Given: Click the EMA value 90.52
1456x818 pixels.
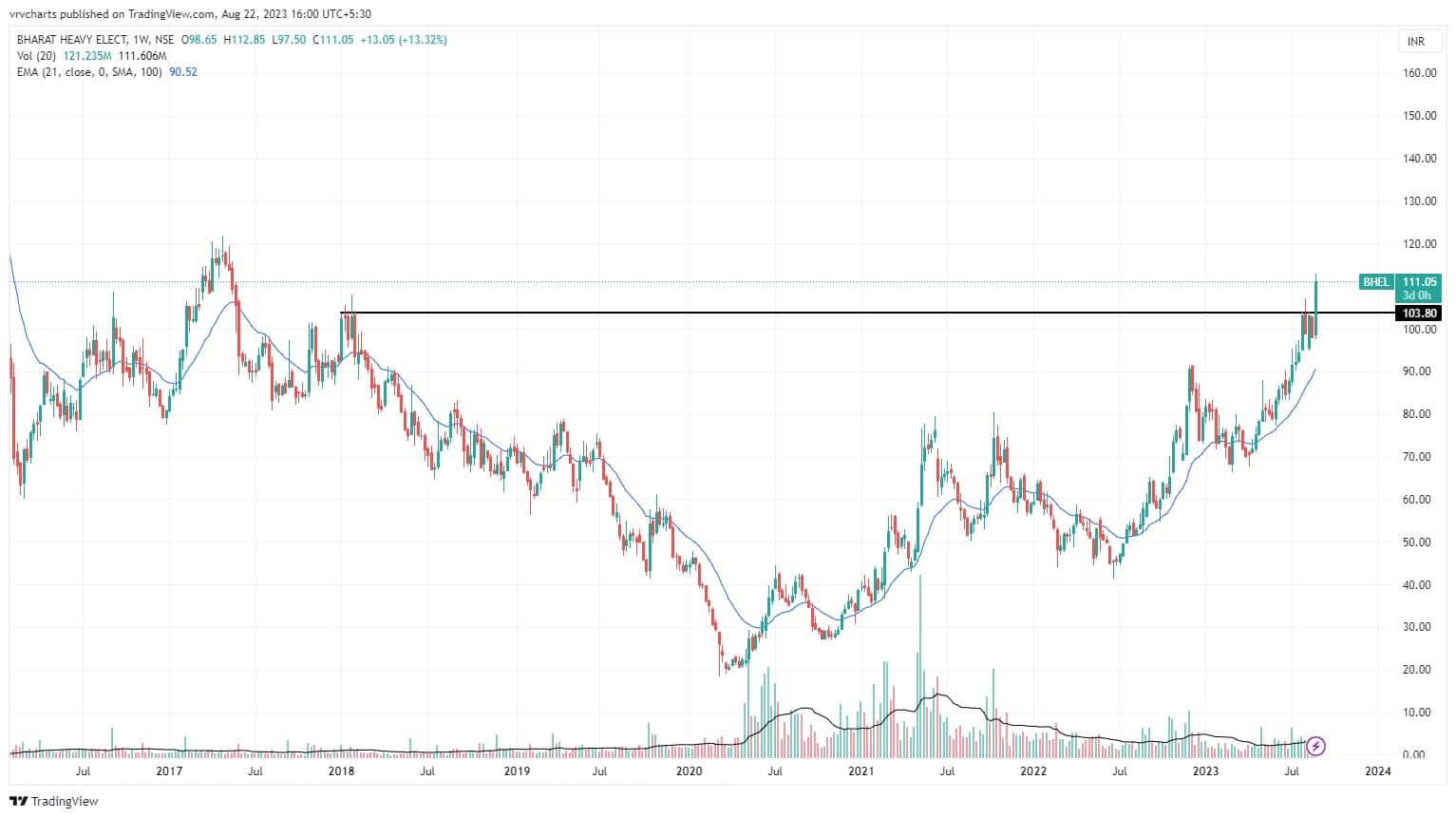Looking at the screenshot, I should click(x=183, y=72).
